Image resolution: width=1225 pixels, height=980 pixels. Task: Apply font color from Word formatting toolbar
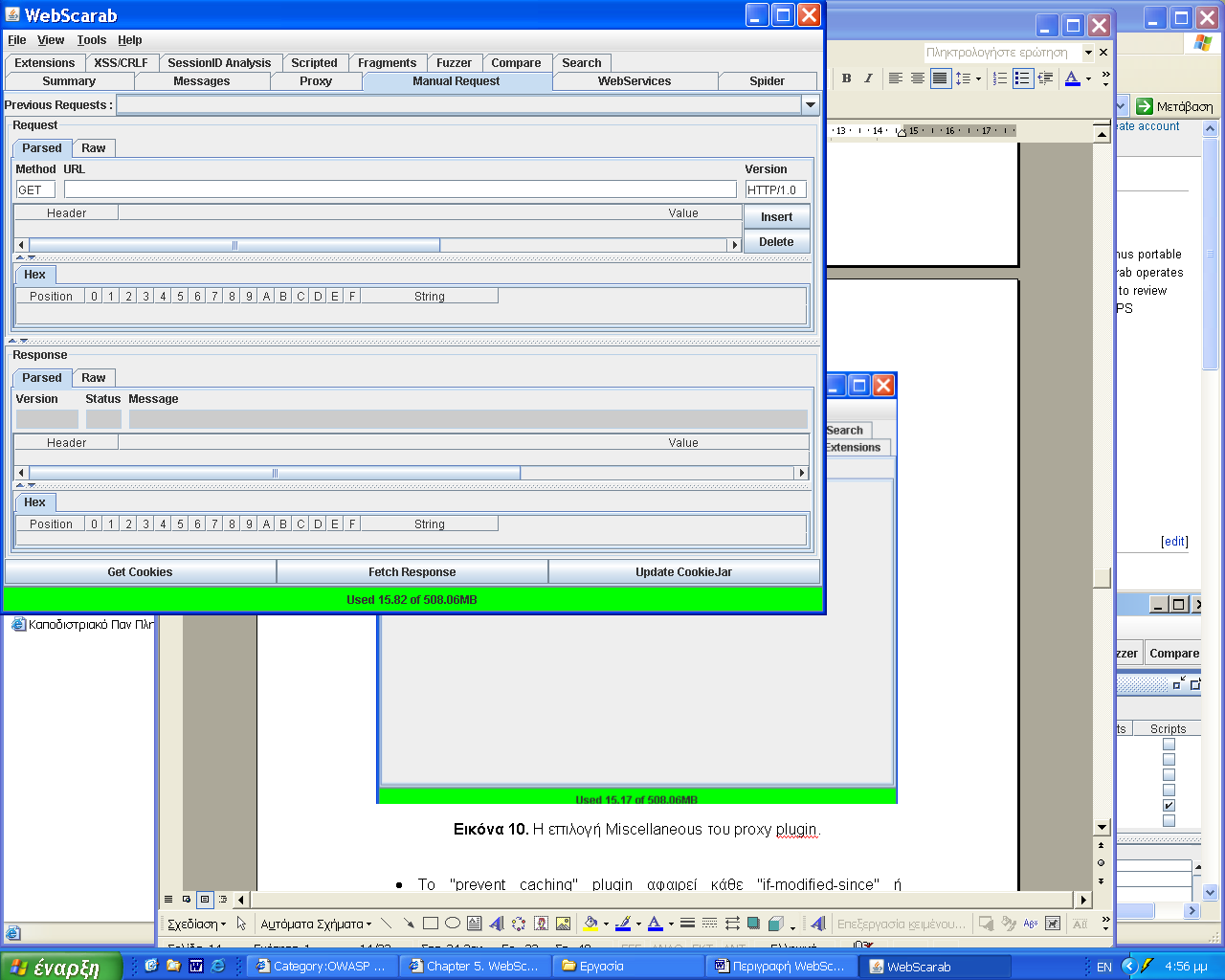(x=1073, y=78)
